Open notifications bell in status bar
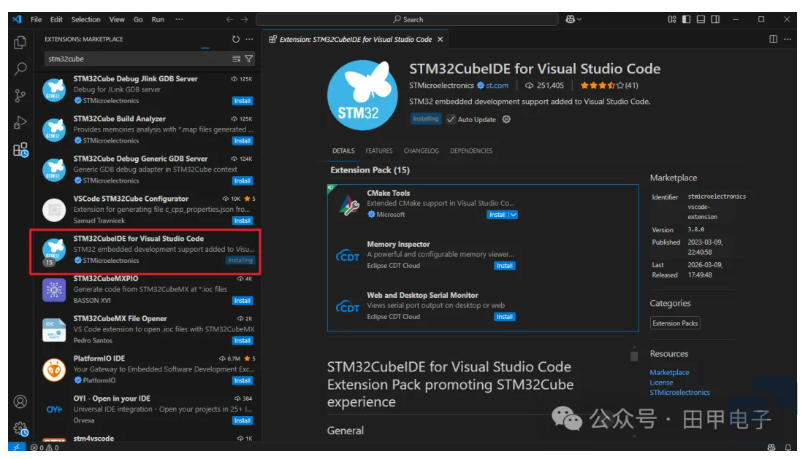The image size is (806, 459). (x=787, y=448)
